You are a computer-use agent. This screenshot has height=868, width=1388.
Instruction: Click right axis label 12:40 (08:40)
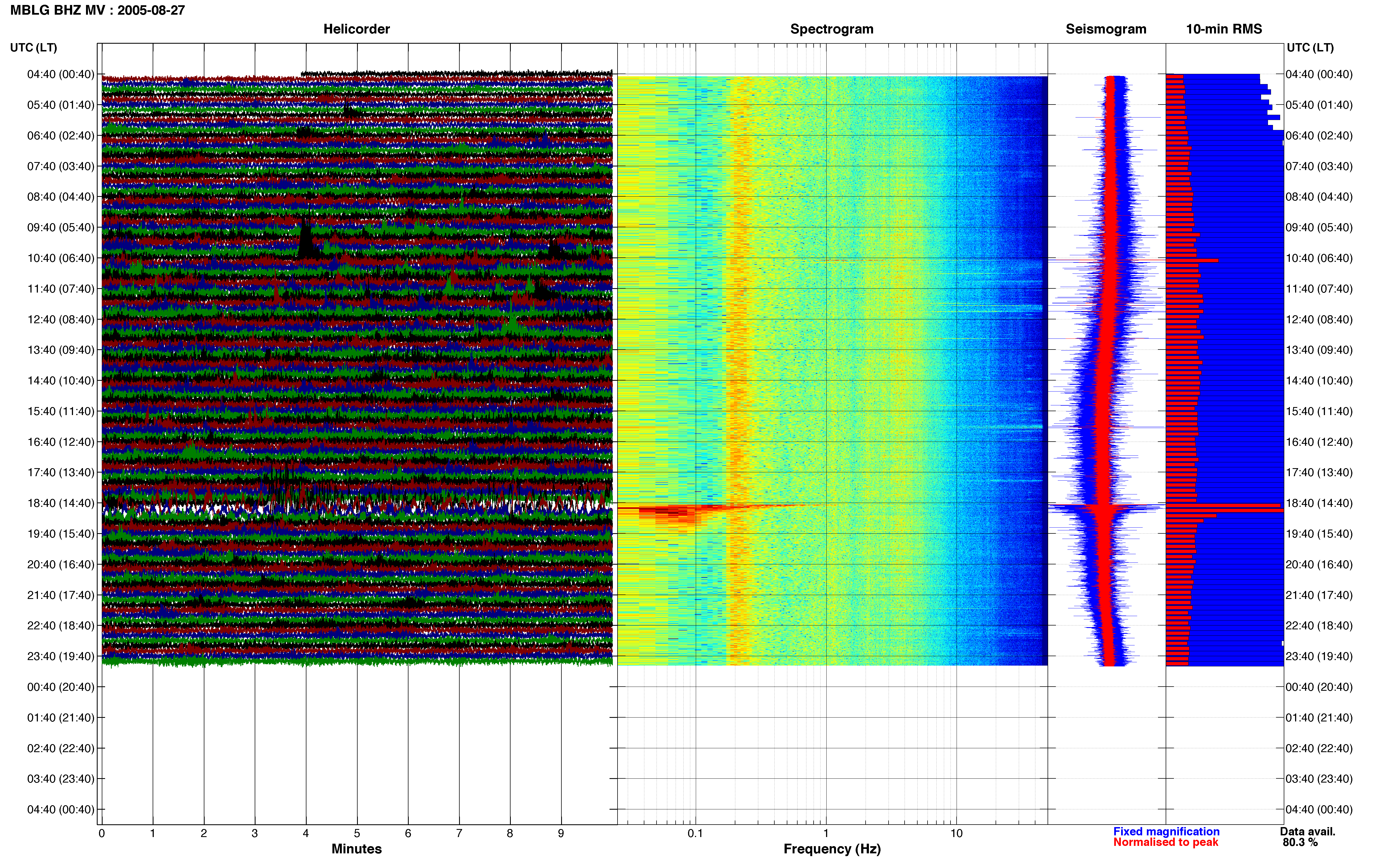(1319, 319)
